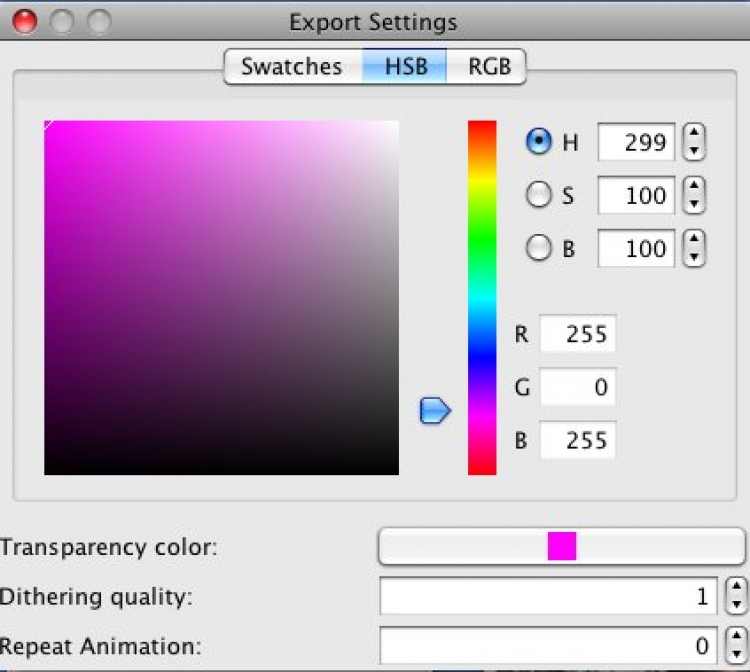Click the Dithering quality input field
The height and width of the screenshot is (672, 750).
coord(550,597)
